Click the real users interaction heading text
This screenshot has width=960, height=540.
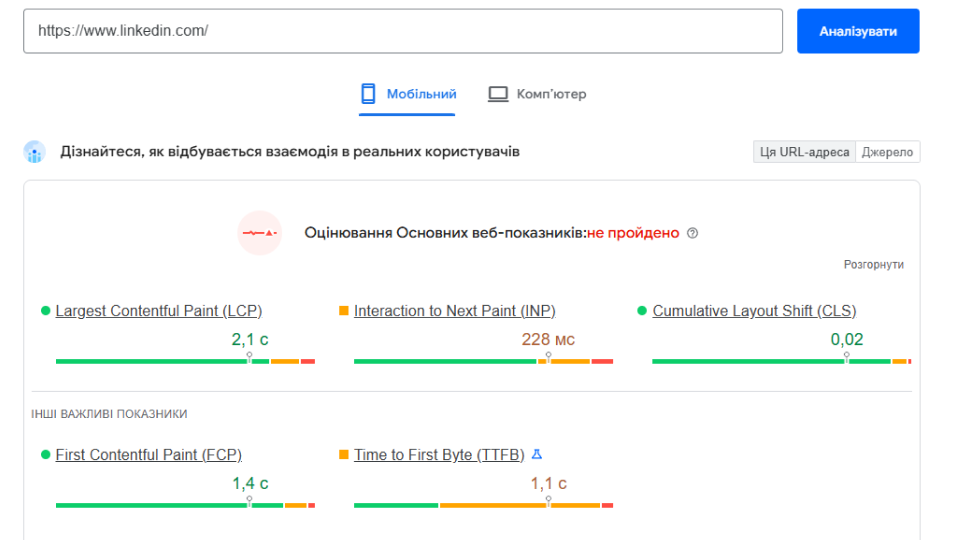(290, 152)
